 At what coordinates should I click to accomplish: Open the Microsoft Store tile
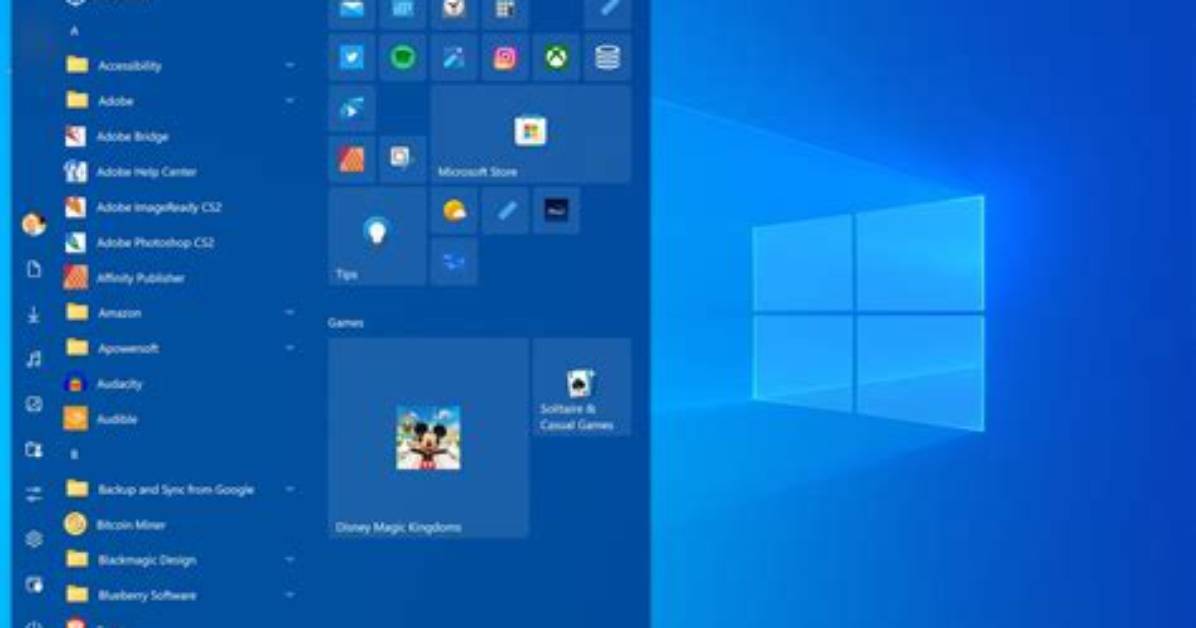pyautogui.click(x=531, y=134)
